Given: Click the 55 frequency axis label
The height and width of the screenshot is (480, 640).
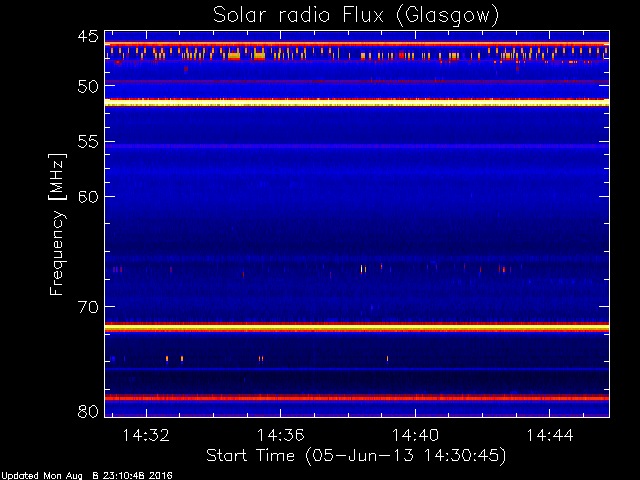Looking at the screenshot, I should [88, 142].
